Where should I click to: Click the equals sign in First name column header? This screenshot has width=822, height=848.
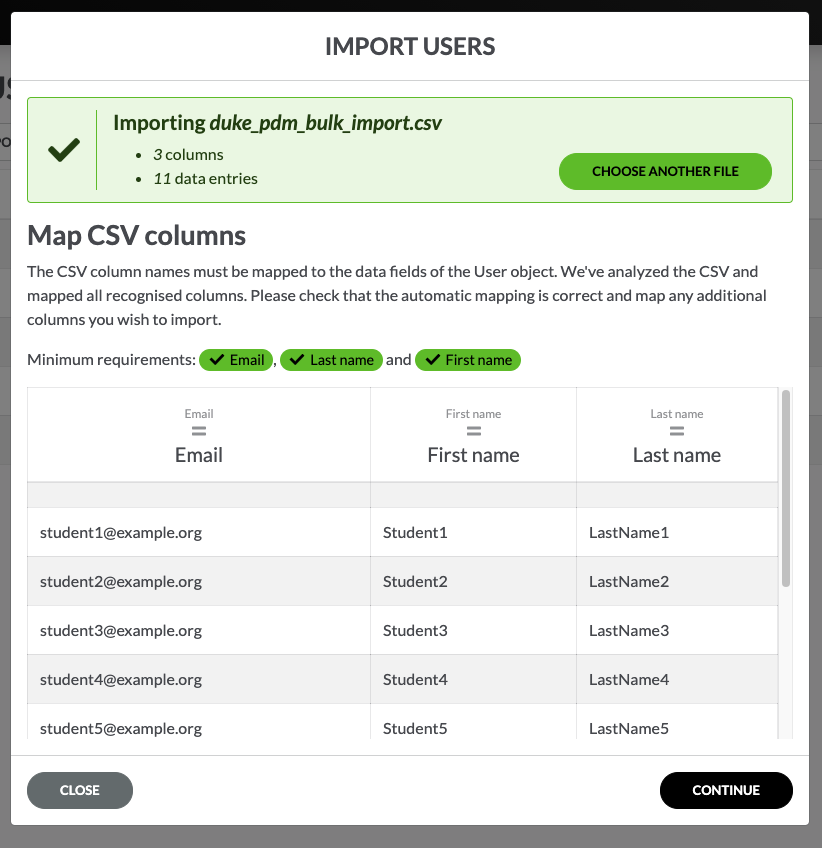473,432
